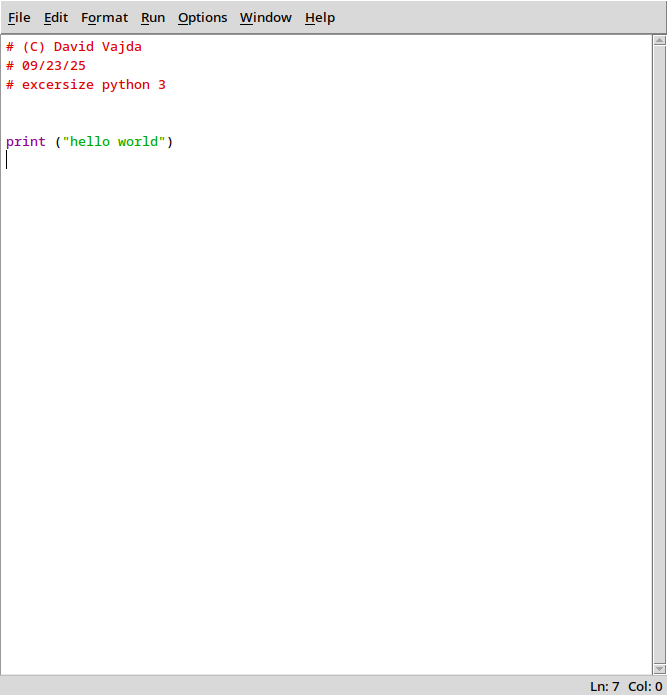Open the Help menu

320,18
